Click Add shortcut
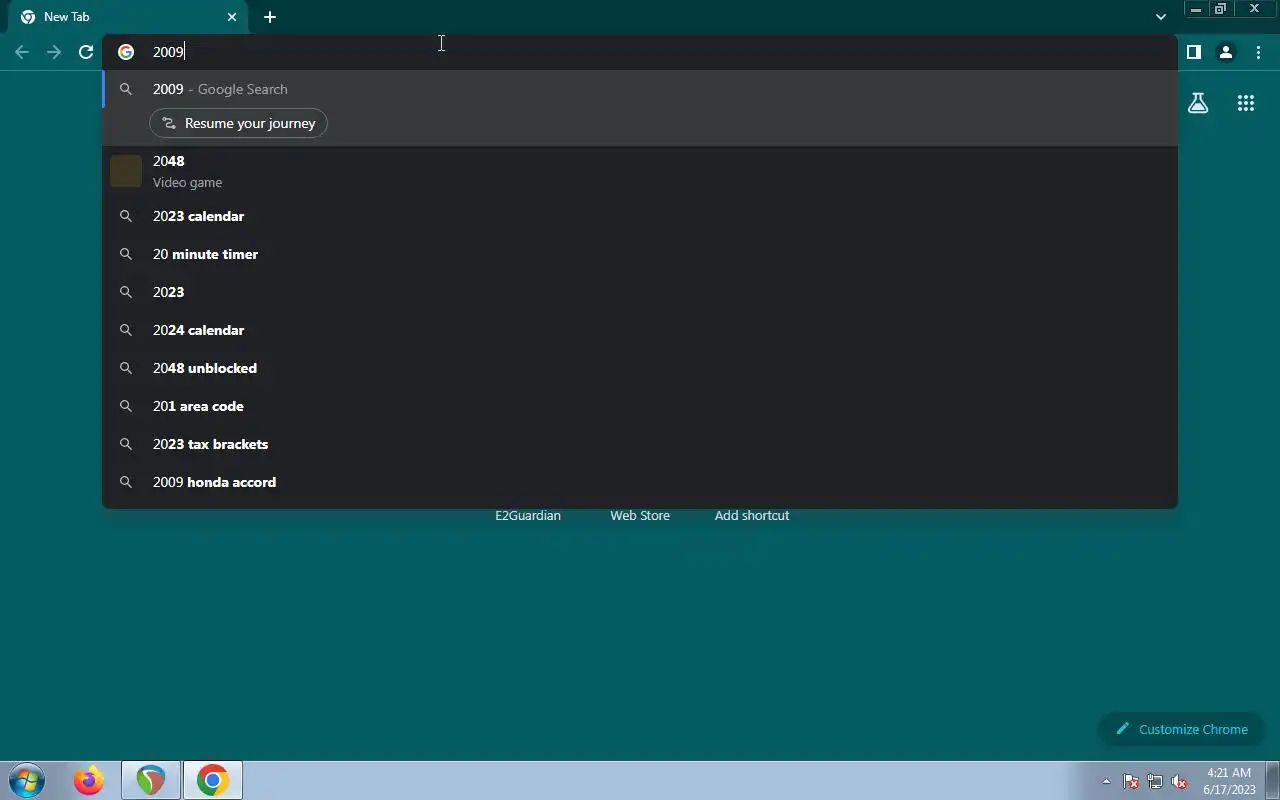Screen dimensions: 1280x800 tap(752, 516)
